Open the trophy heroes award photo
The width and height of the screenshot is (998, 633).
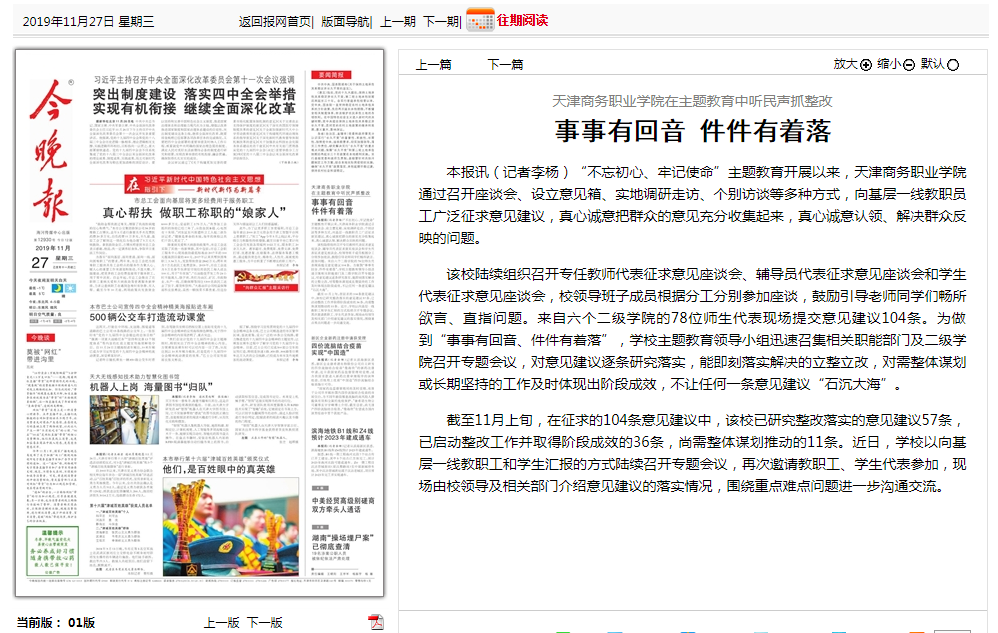[230, 526]
